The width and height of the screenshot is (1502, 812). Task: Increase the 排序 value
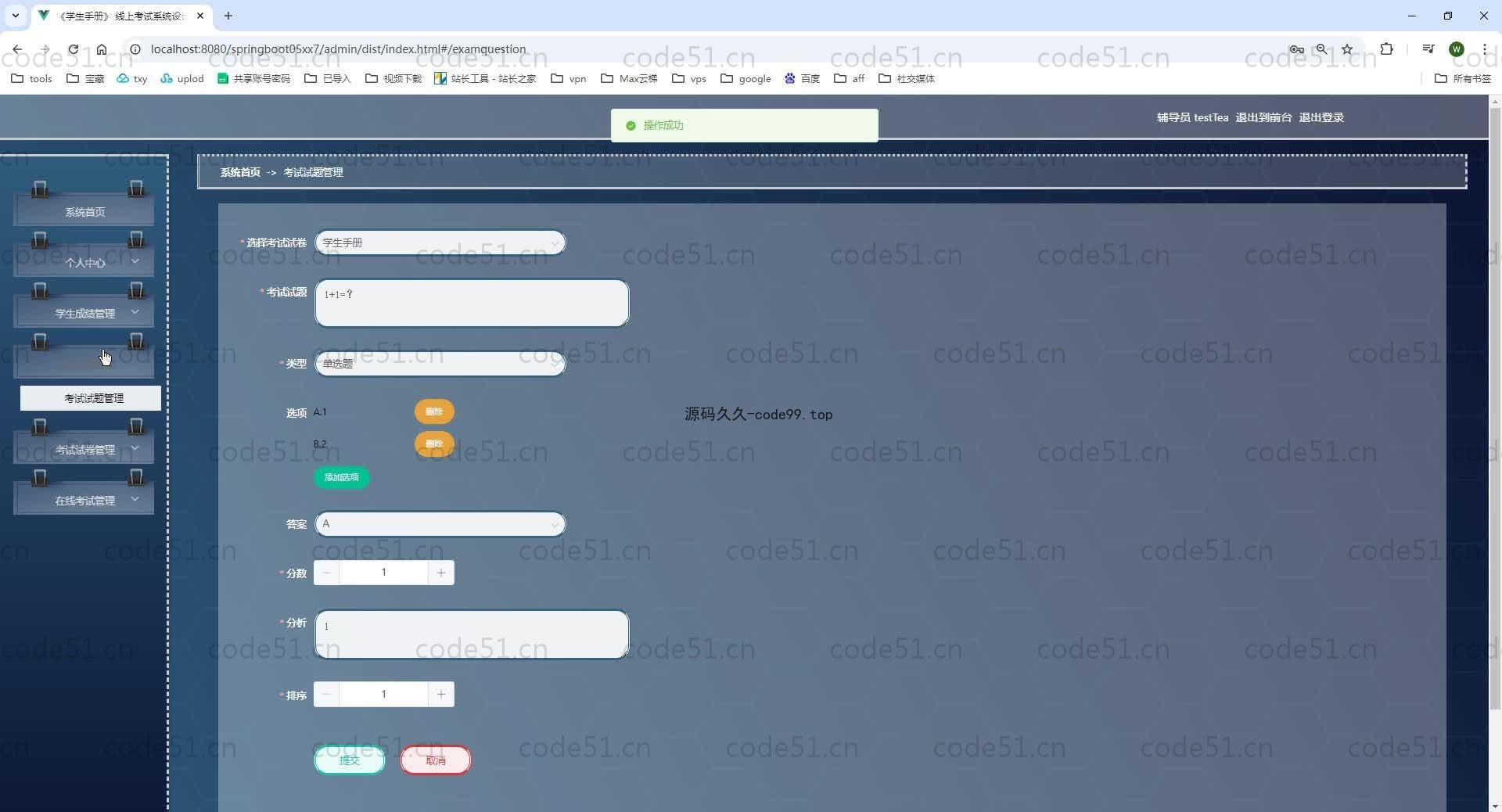tap(441, 695)
